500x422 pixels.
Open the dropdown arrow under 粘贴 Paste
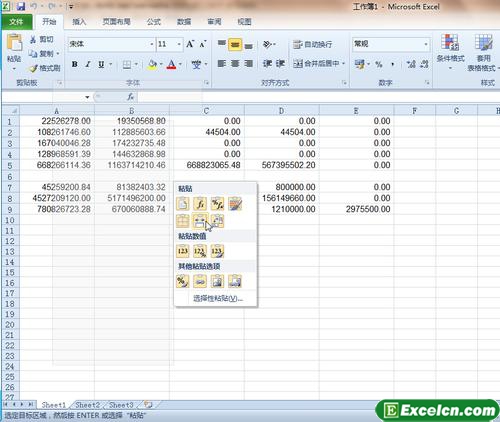(x=14, y=69)
